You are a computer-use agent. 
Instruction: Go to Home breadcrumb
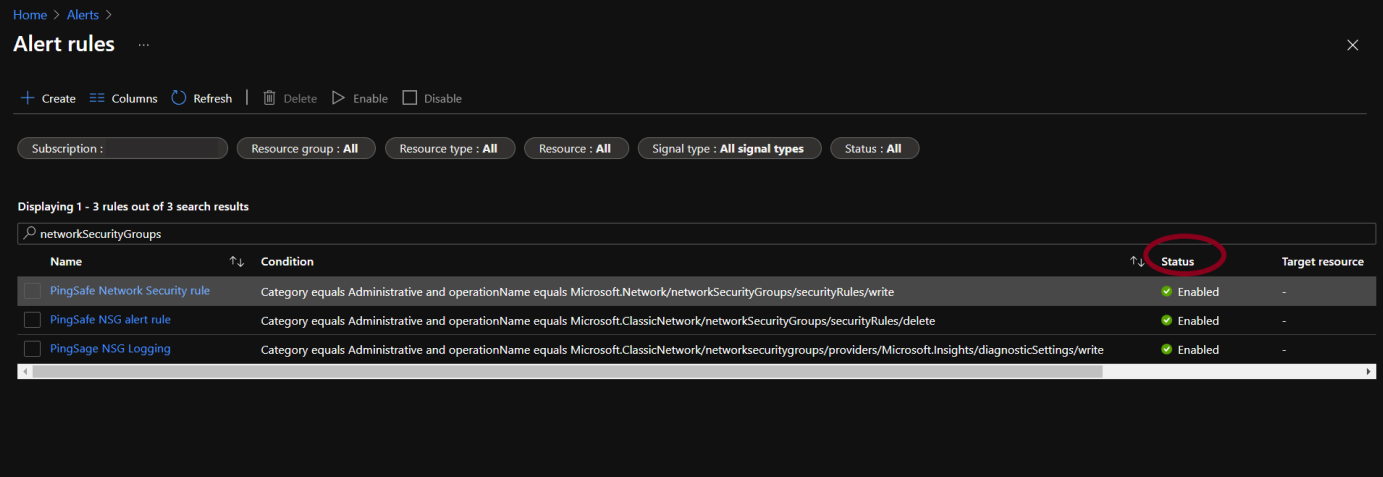tap(30, 15)
